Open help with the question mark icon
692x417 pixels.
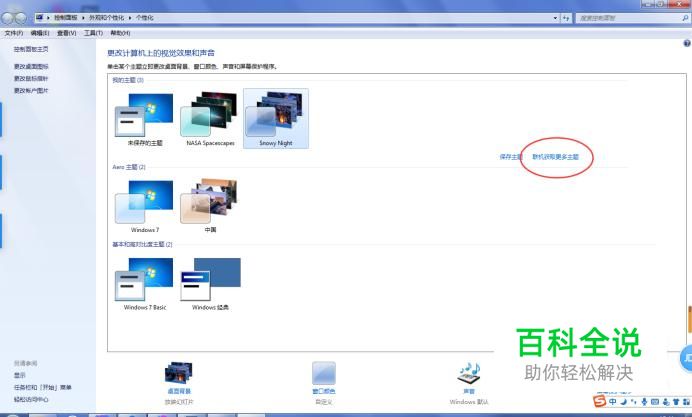pyautogui.click(x=687, y=43)
